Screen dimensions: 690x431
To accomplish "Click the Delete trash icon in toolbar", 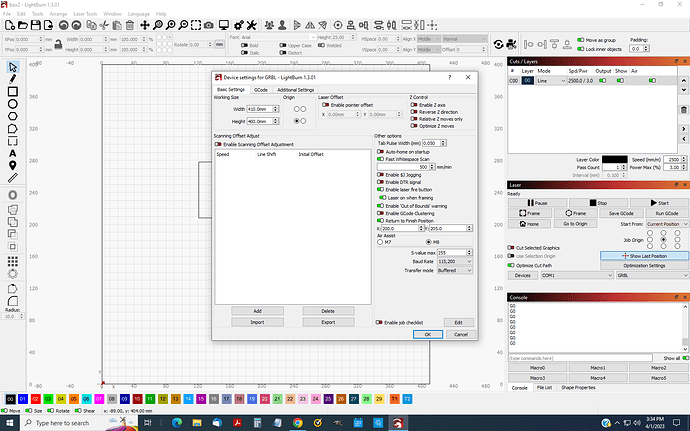I will point(130,26).
